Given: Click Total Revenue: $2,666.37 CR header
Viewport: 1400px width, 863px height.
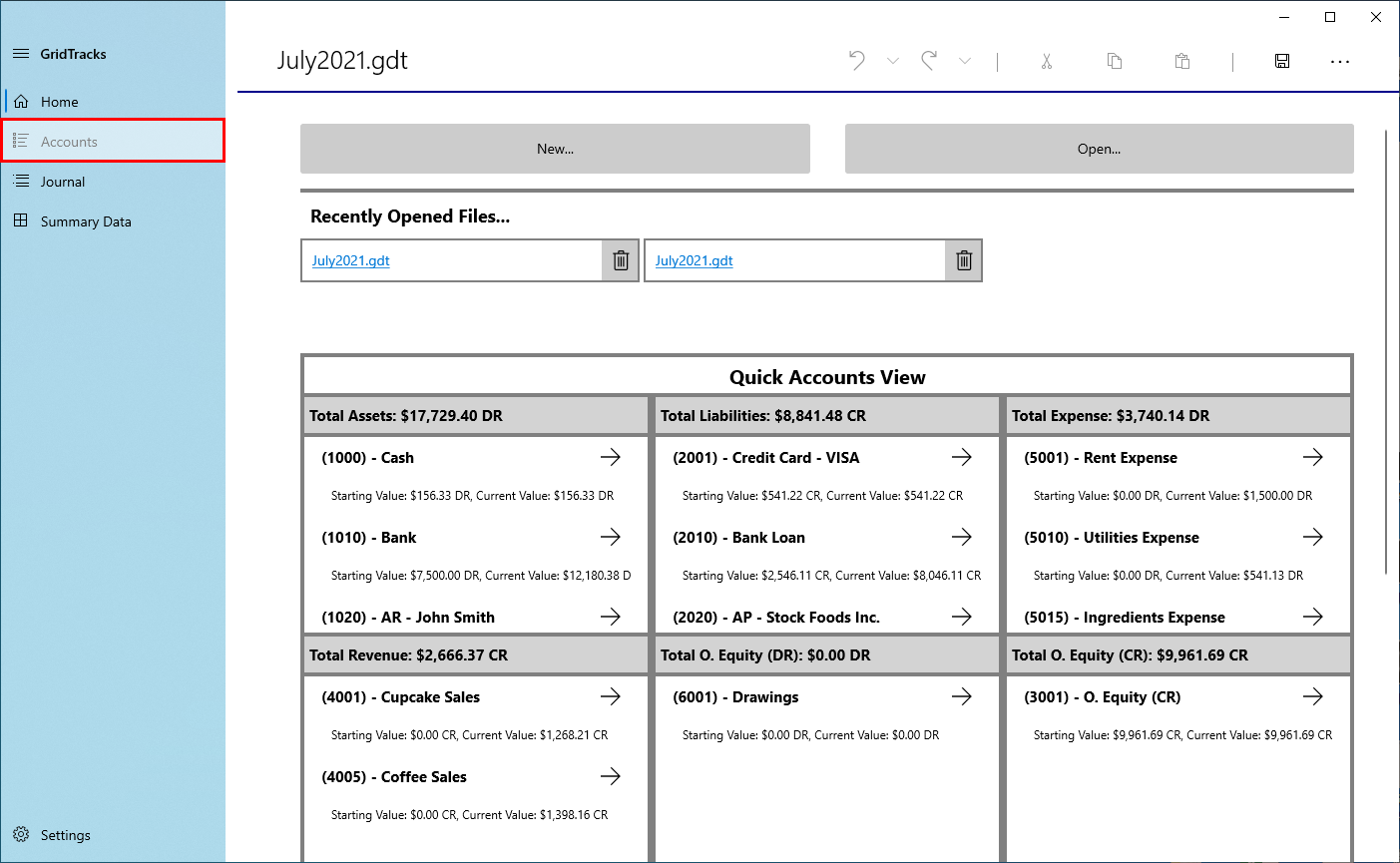Looking at the screenshot, I should pos(476,655).
